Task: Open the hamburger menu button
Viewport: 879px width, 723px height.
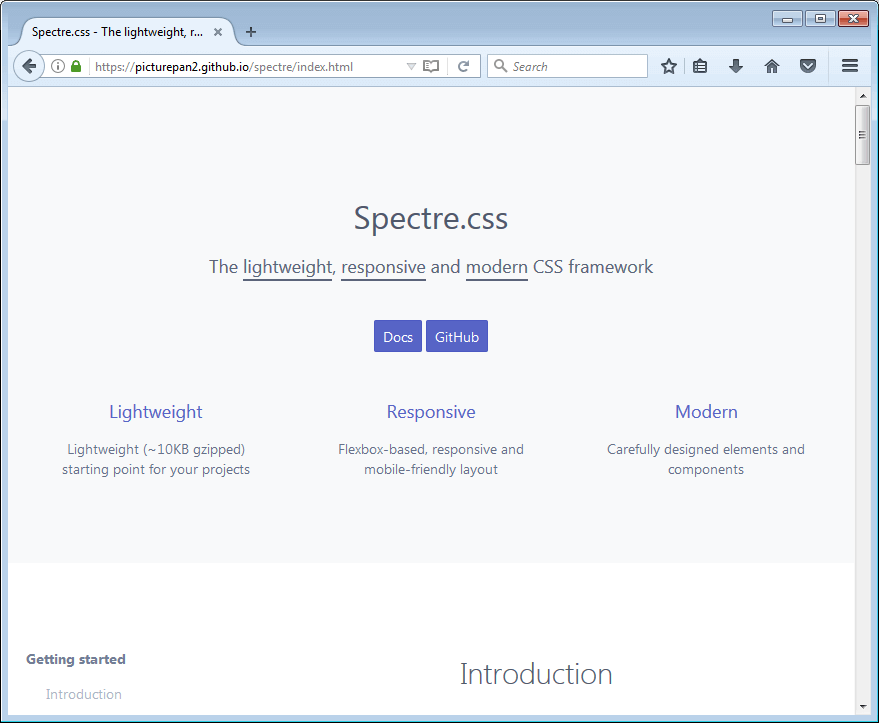Action: (850, 66)
